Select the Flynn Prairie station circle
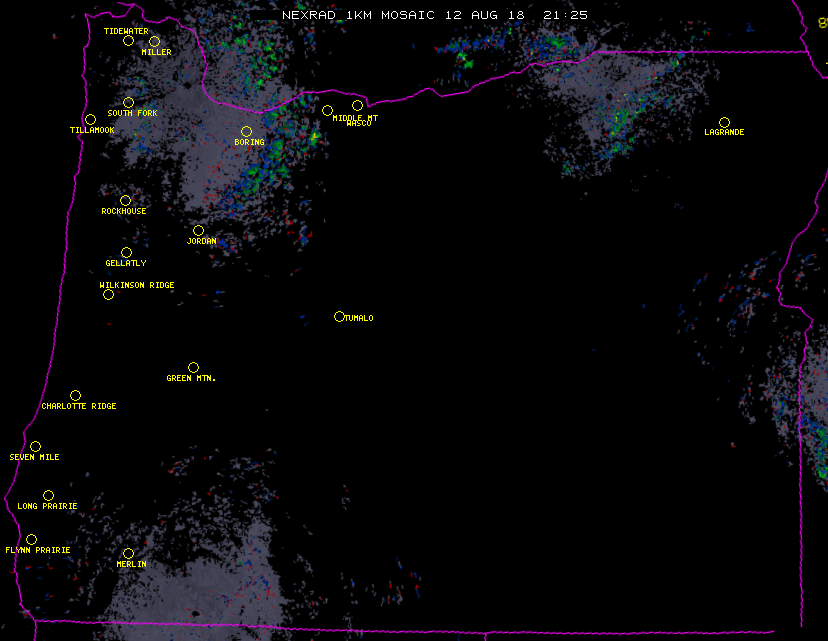 pyautogui.click(x=31, y=540)
